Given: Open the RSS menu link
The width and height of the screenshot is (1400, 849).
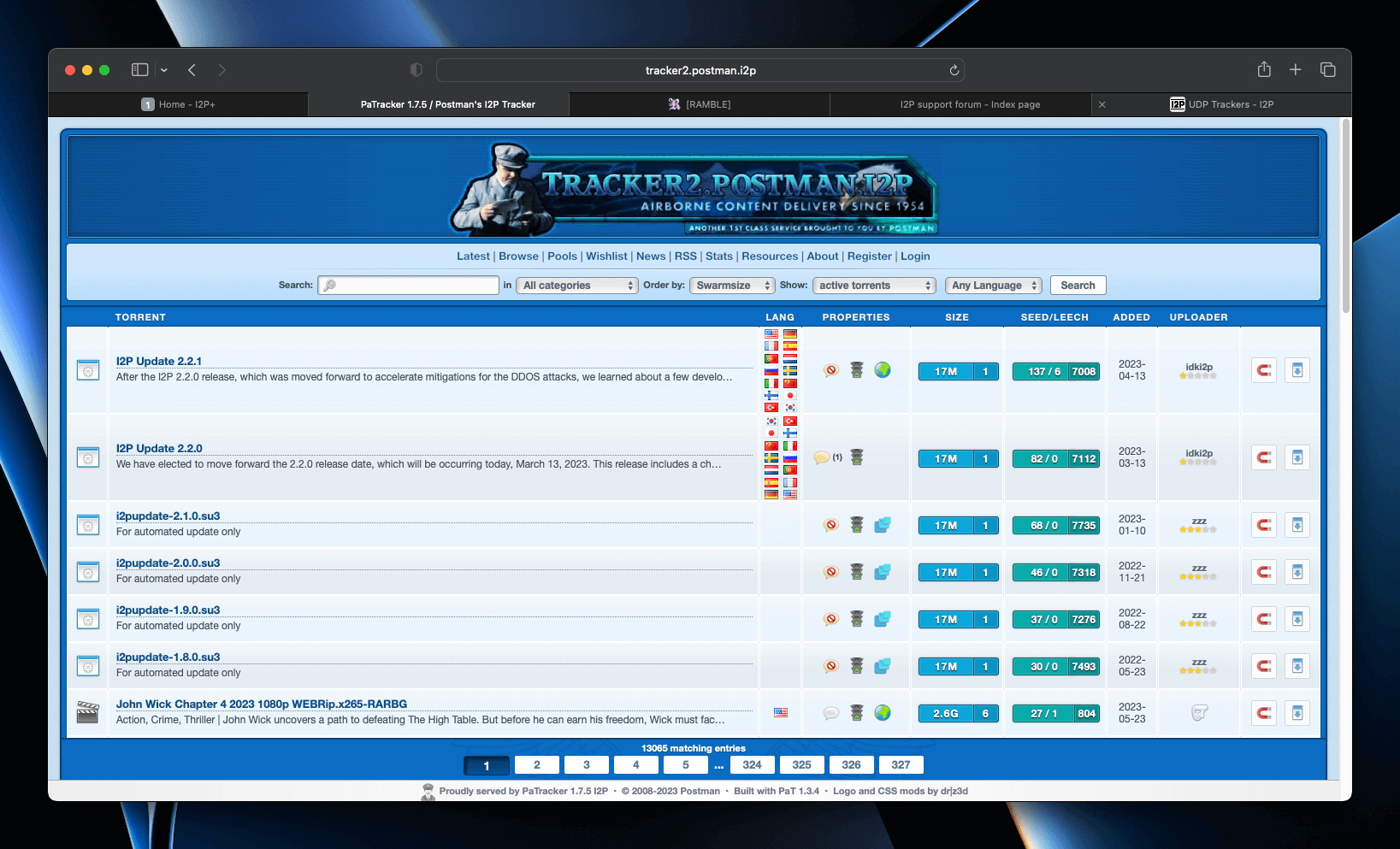Looking at the screenshot, I should pyautogui.click(x=685, y=256).
